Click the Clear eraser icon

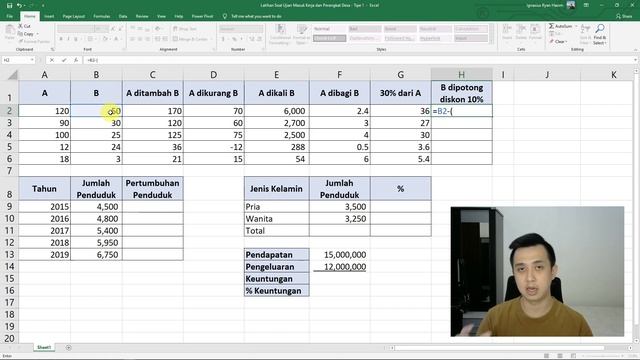point(551,42)
